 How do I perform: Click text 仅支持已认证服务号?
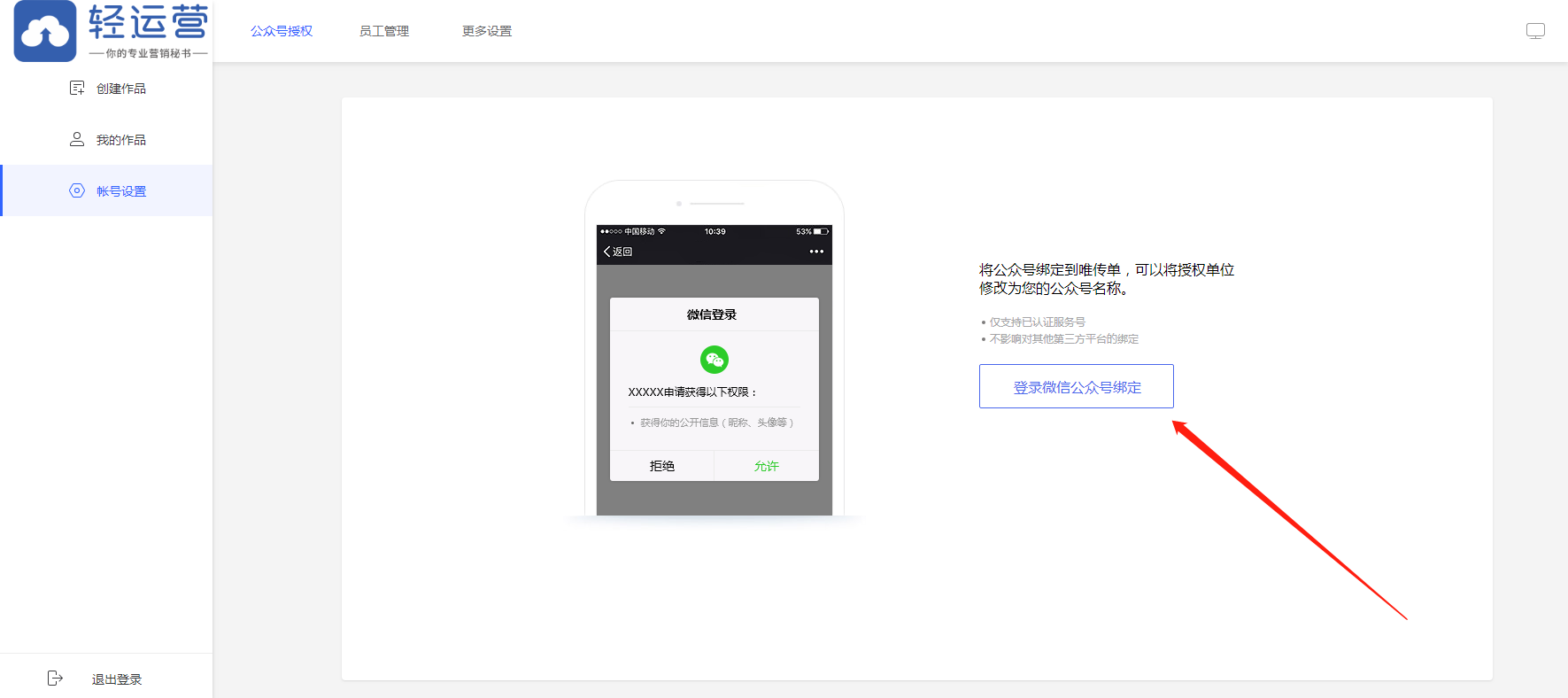click(x=1038, y=322)
